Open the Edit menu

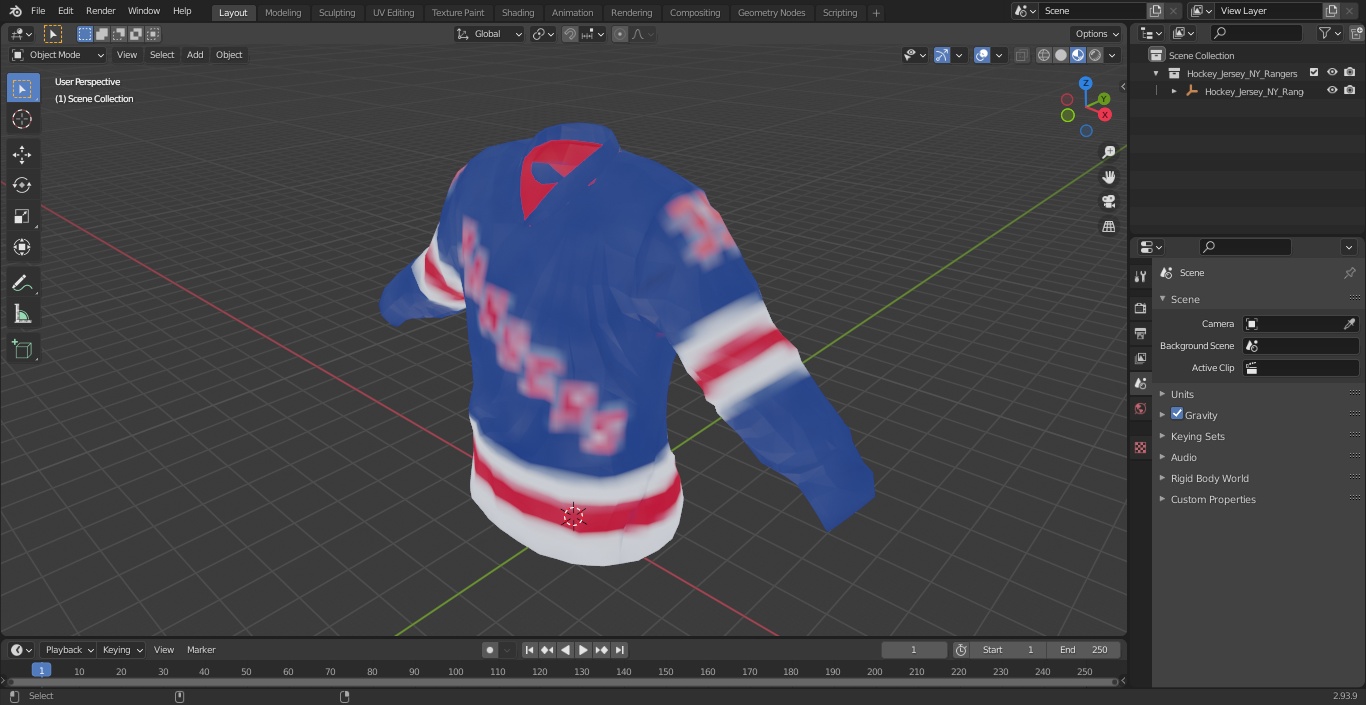pyautogui.click(x=65, y=11)
